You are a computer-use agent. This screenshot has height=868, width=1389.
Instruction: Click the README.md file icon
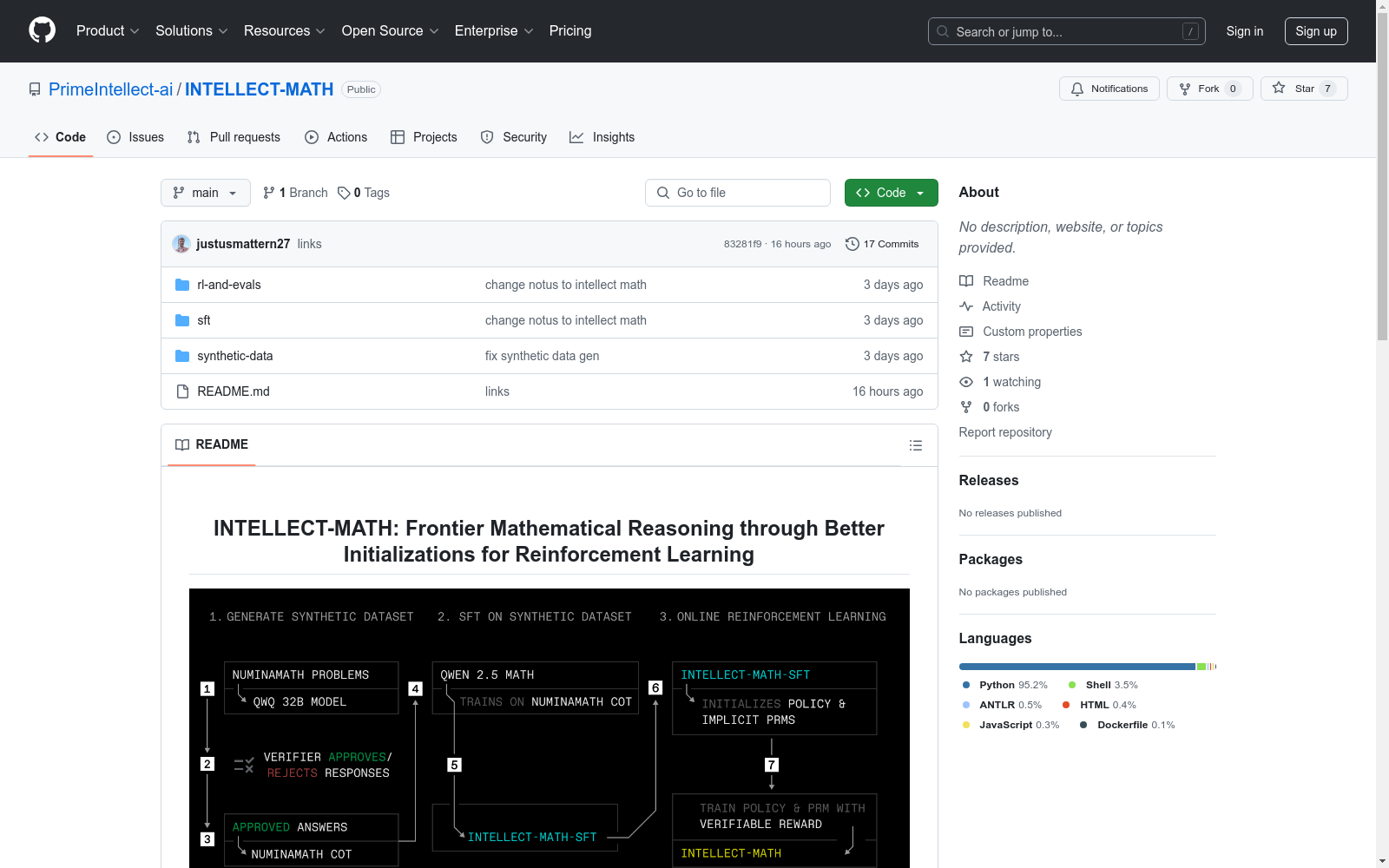point(182,391)
